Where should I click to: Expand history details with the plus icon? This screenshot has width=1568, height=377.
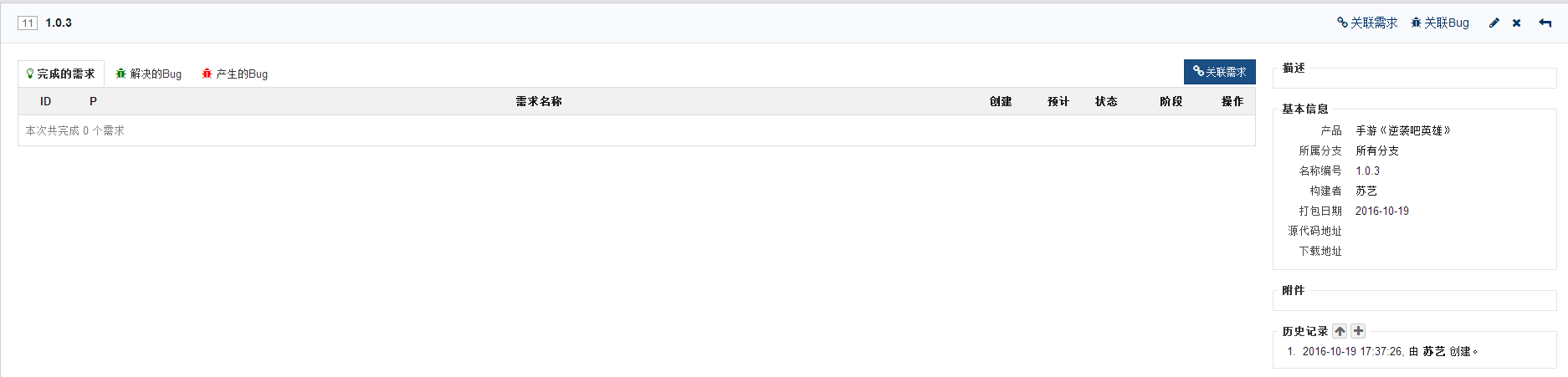click(x=1358, y=331)
